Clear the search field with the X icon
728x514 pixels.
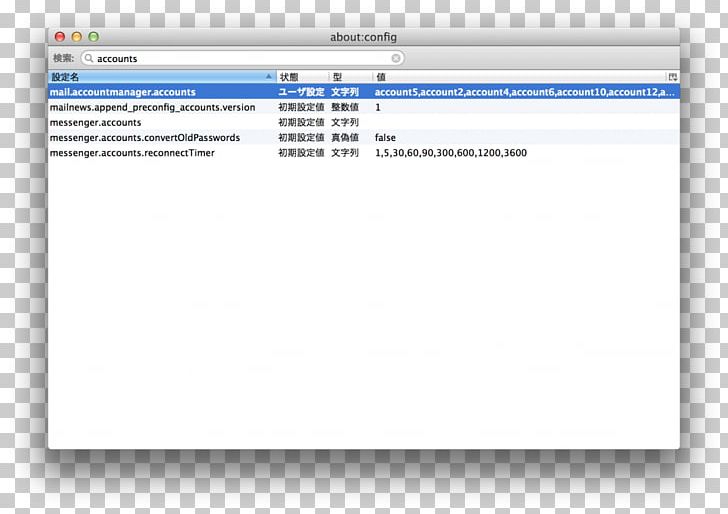tap(396, 59)
